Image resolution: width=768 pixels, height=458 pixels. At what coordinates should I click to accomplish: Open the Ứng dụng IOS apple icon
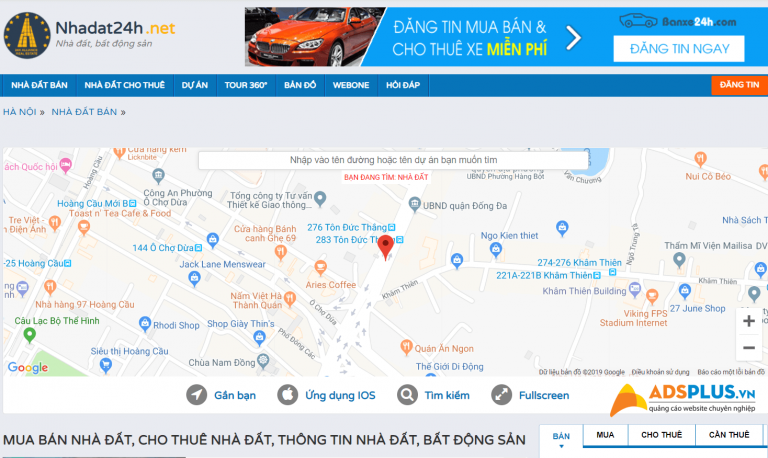pyautogui.click(x=288, y=394)
